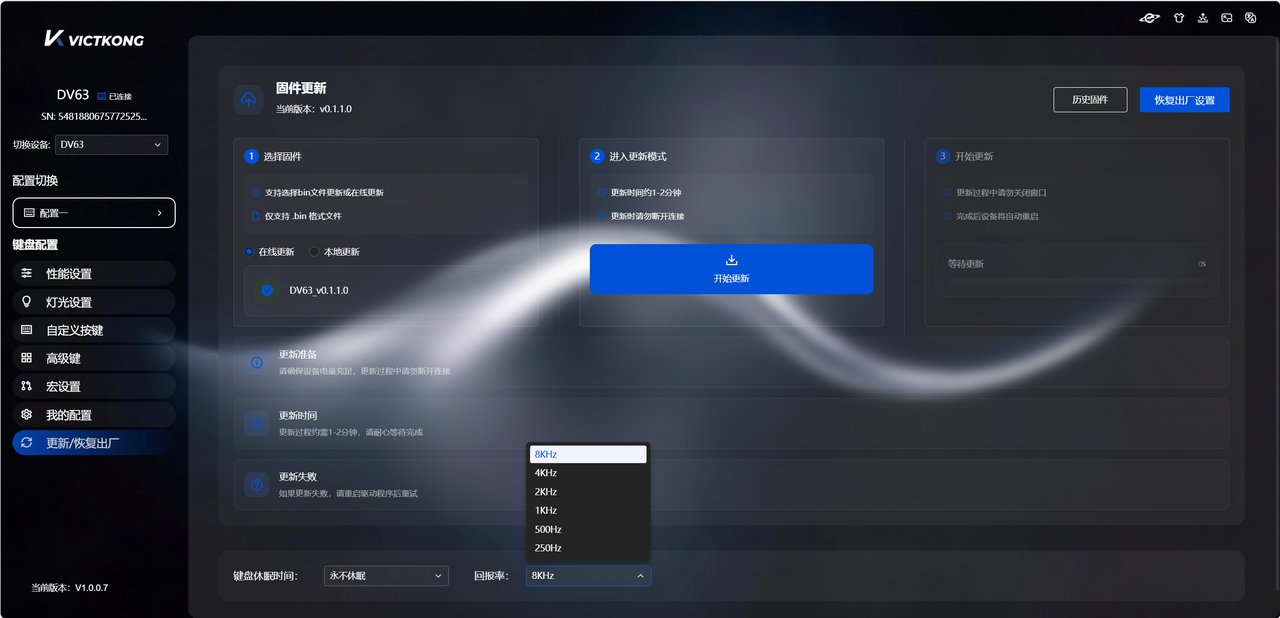Select the 本地更新 radio option
This screenshot has height=618, width=1280.
pos(334,252)
